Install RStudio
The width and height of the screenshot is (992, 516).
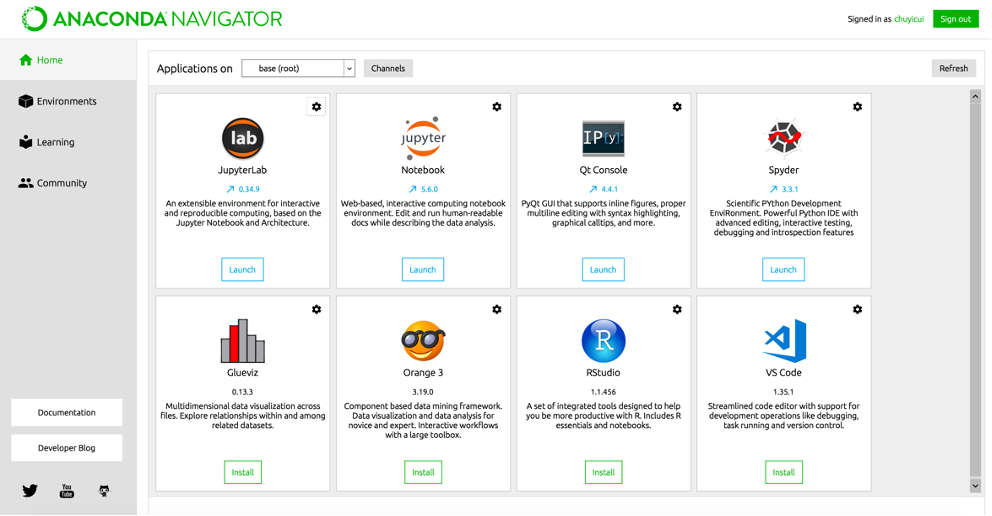[x=604, y=472]
